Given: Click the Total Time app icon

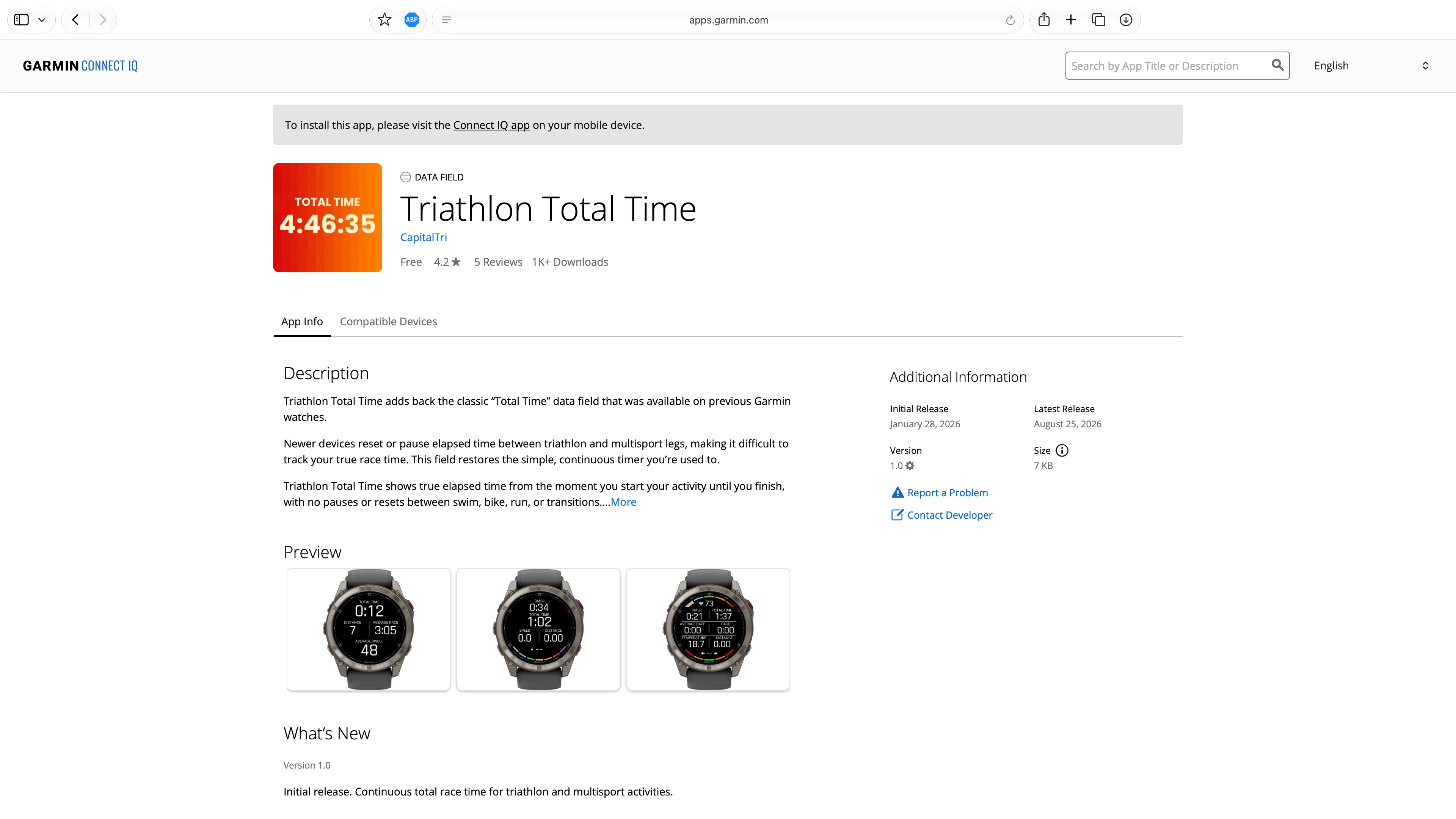Looking at the screenshot, I should (x=327, y=218).
